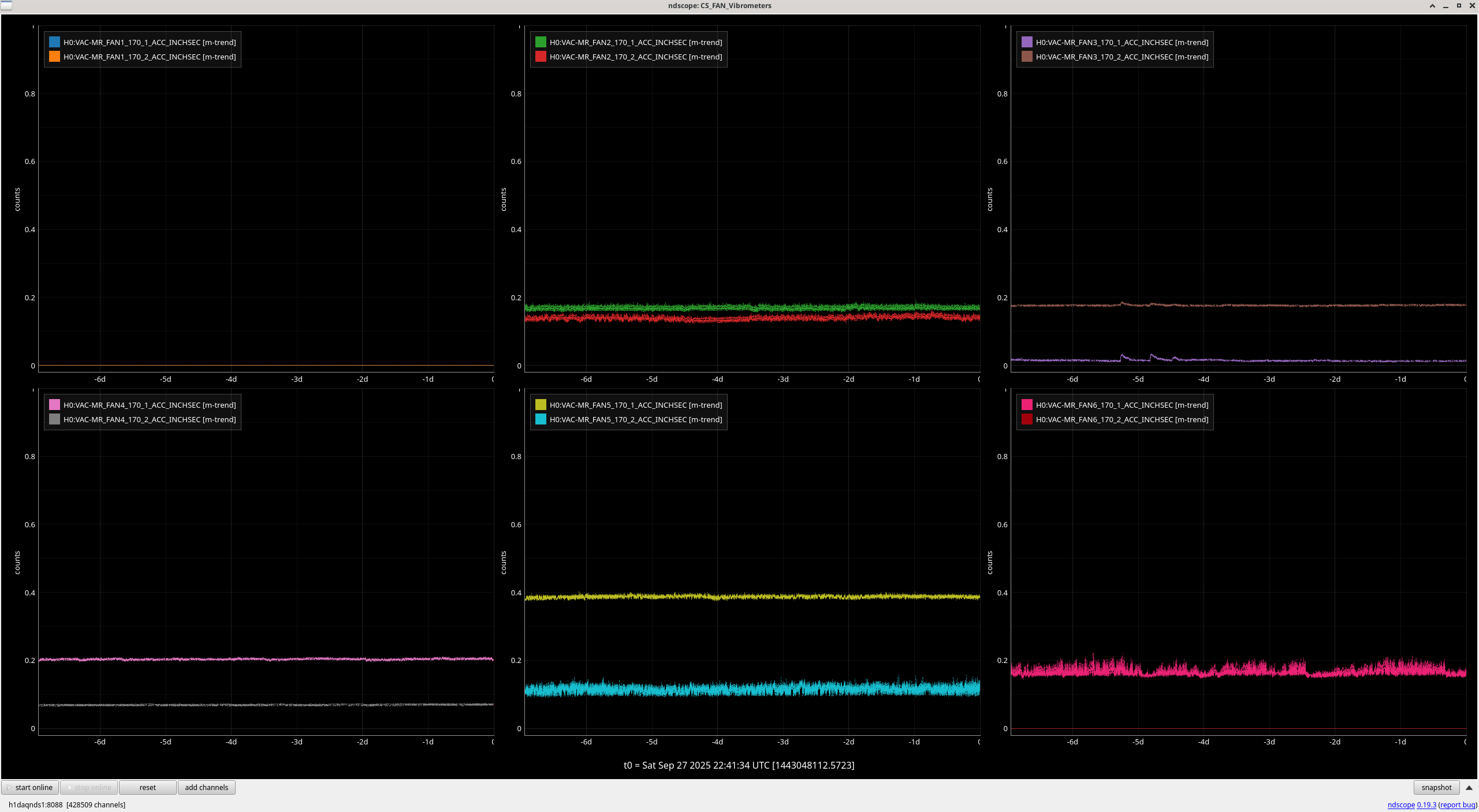This screenshot has height=812, width=1479.
Task: Click the window menu icon in the title bar
Action: pyautogui.click(x=6, y=5)
